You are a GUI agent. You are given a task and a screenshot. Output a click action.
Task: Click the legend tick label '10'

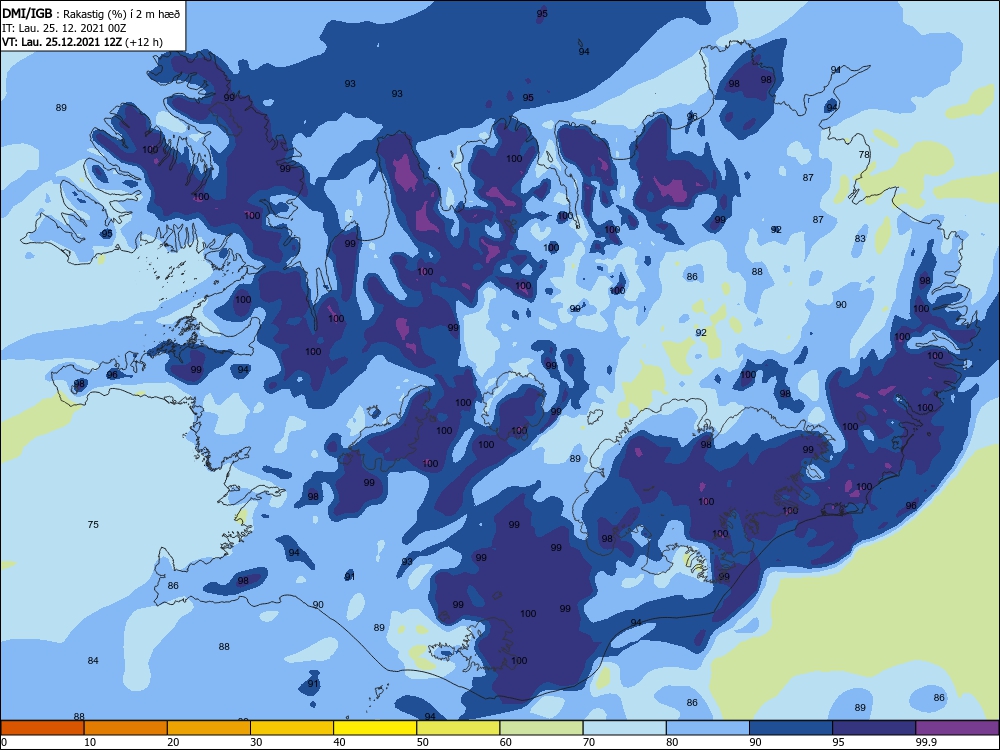(90, 742)
